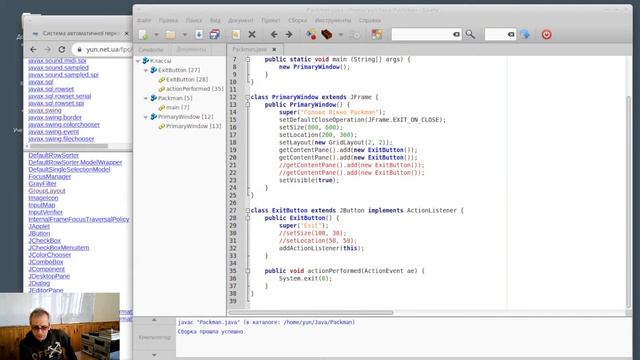
Task: Collapse the Классы tree node
Action: (138, 61)
